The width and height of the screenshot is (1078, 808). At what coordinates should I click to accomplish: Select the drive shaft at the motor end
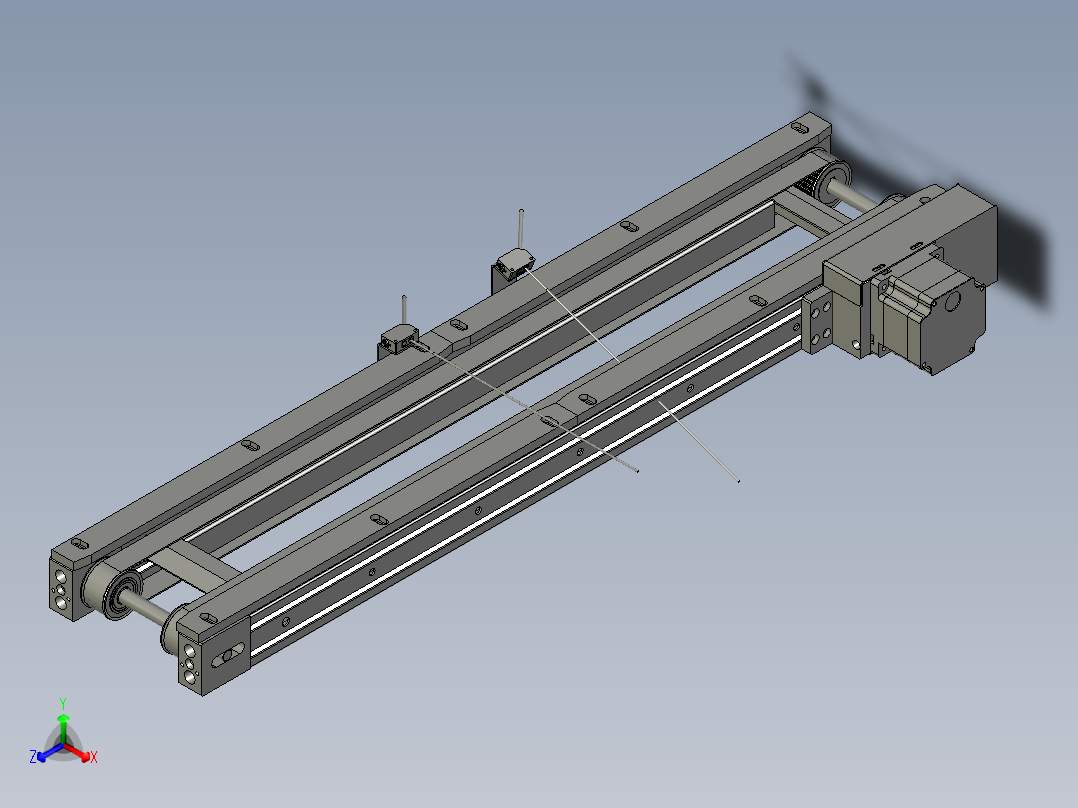854,195
